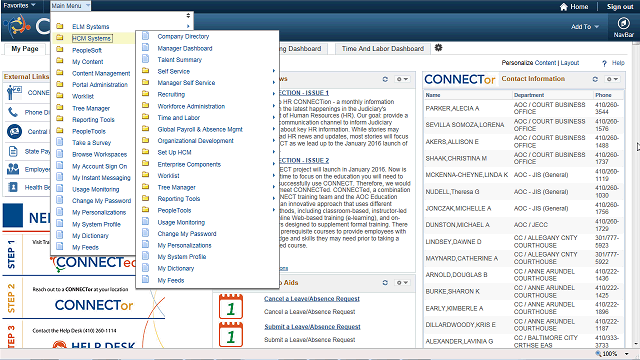Switch to Time And Labor Dashboard tab
640x360 pixels.
pos(382,49)
